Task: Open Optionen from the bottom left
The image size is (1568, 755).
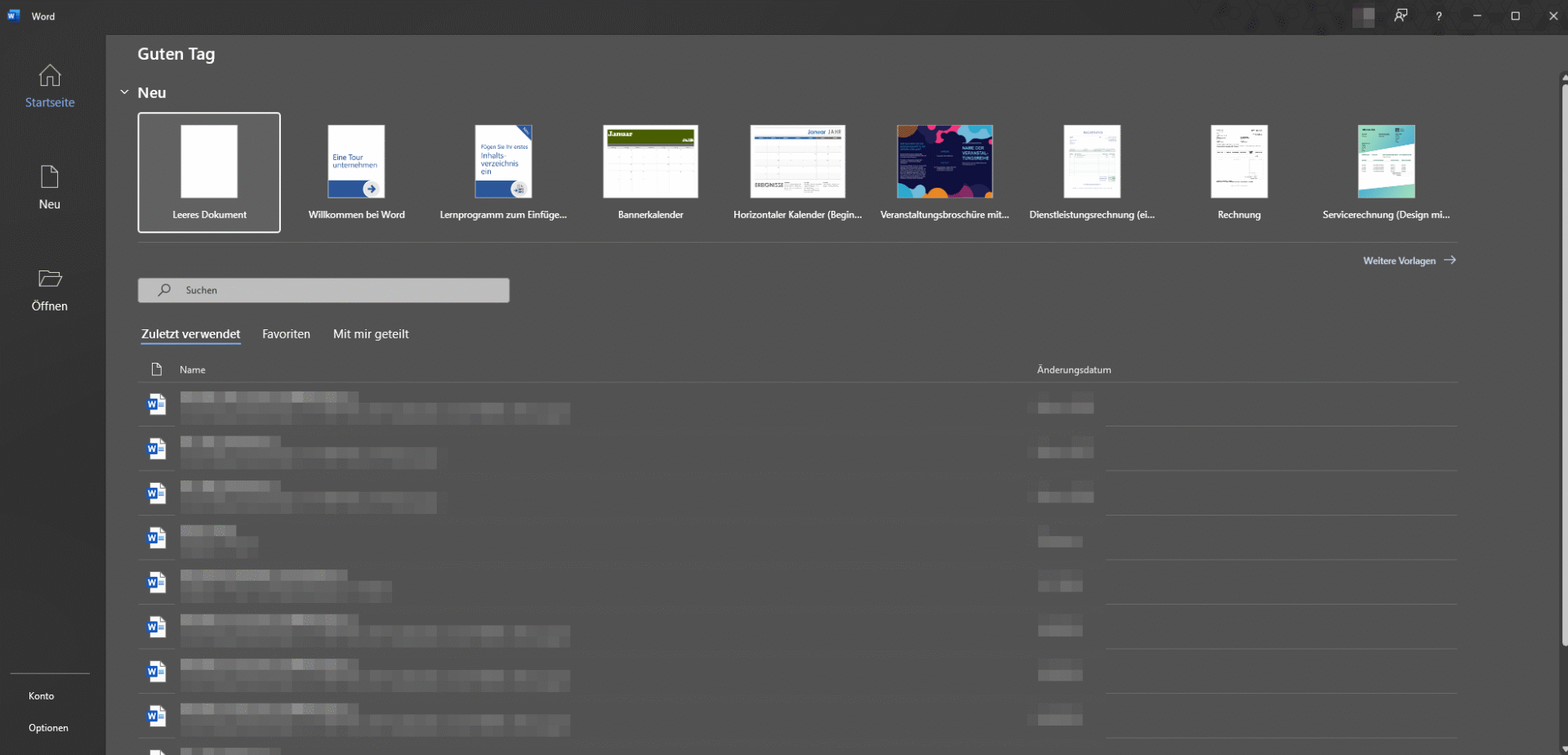Action: point(48,727)
